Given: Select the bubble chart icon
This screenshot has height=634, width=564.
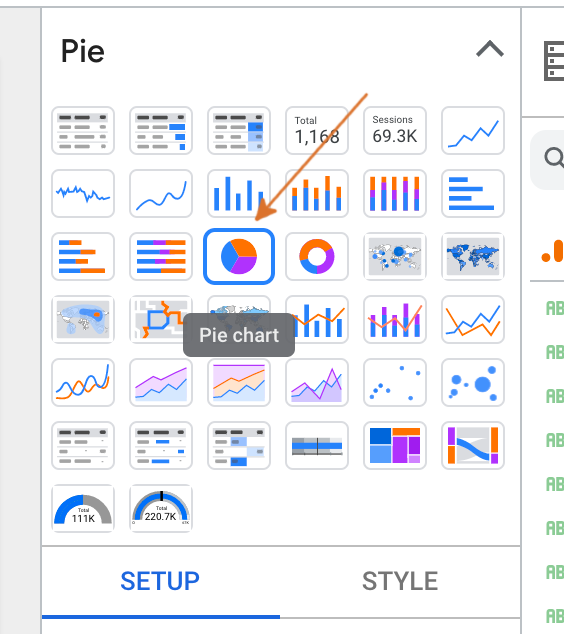Looking at the screenshot, I should (473, 383).
